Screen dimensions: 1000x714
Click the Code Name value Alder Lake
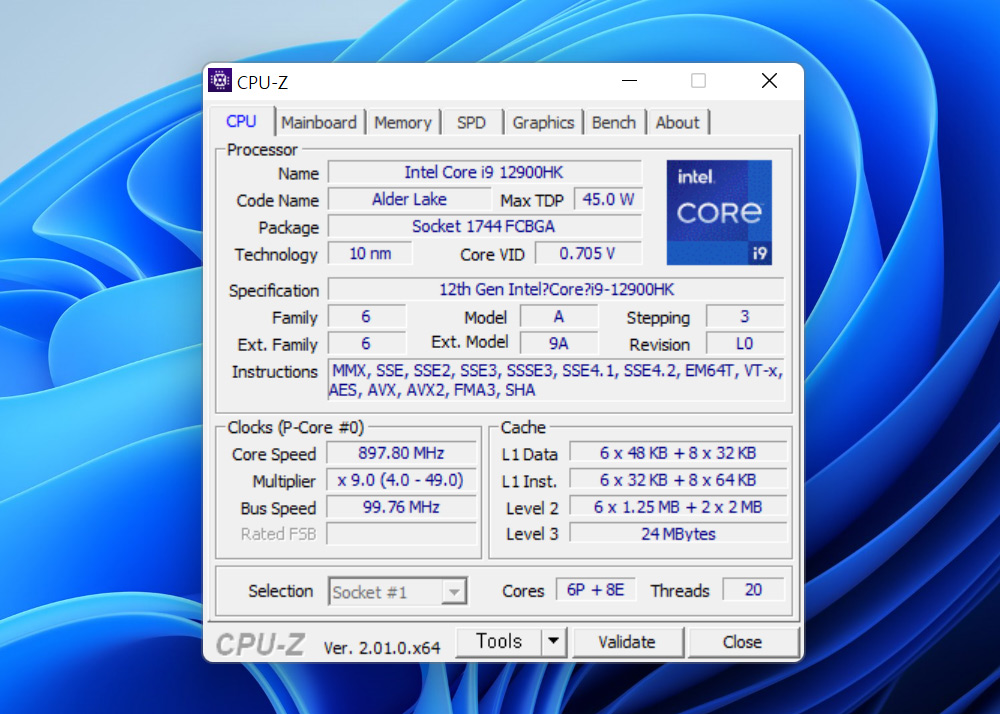409,200
